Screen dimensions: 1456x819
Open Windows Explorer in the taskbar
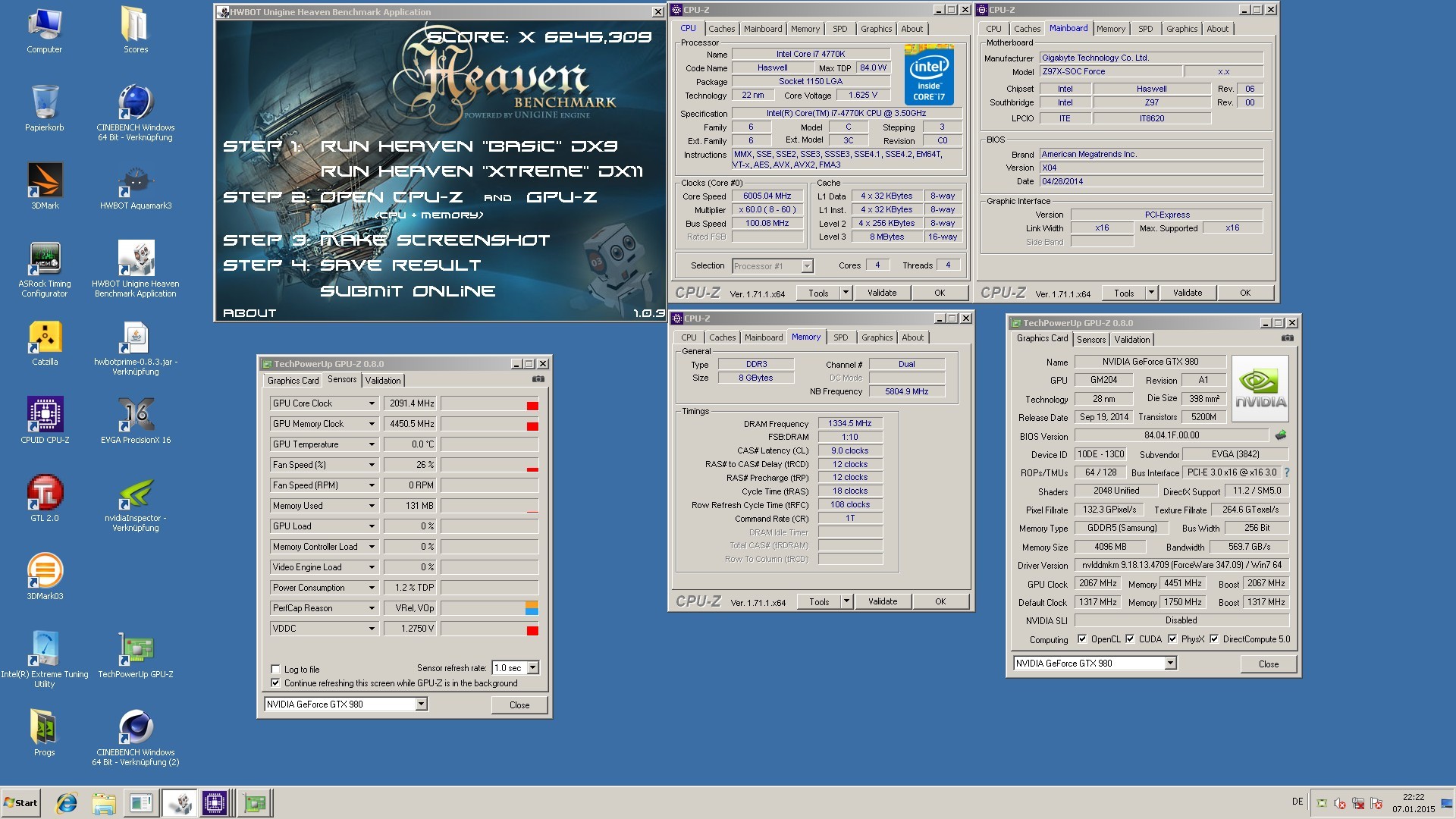[x=103, y=803]
